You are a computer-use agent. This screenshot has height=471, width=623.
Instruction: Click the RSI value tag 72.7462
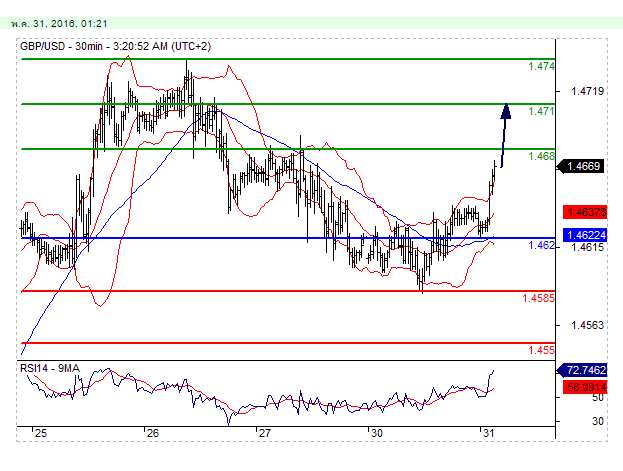click(582, 370)
